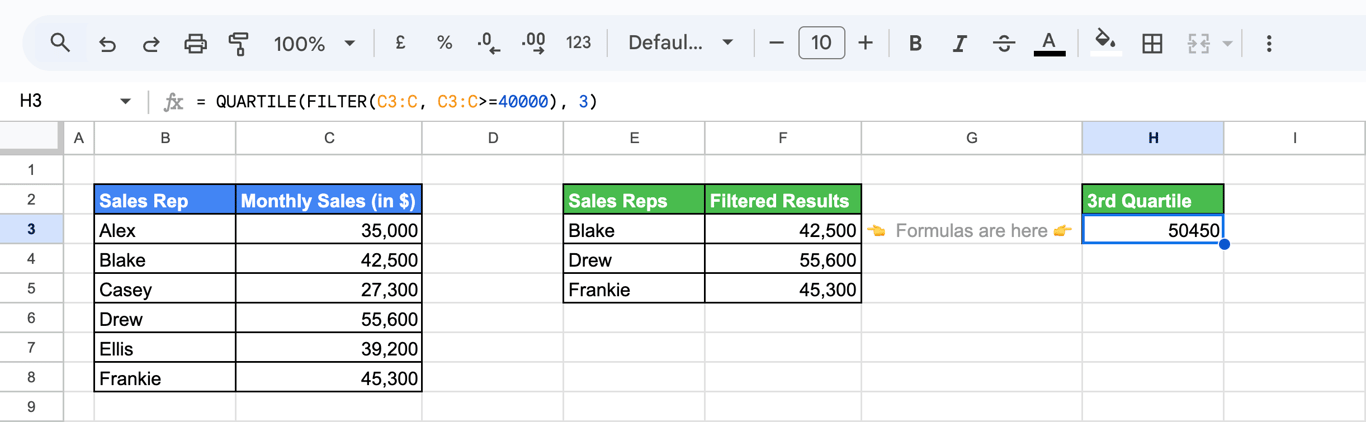
Task: Format cell as currency (£)
Action: click(x=400, y=43)
